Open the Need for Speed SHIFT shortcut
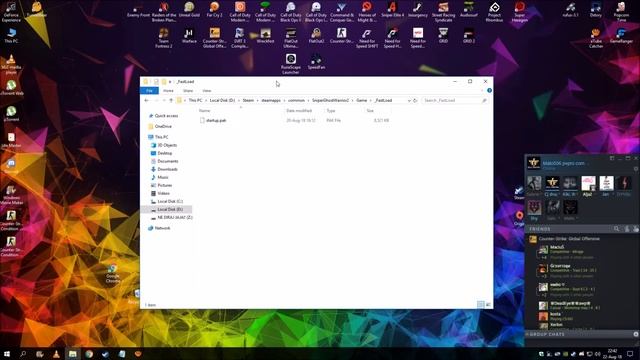The width and height of the screenshot is (640, 360). point(367,38)
